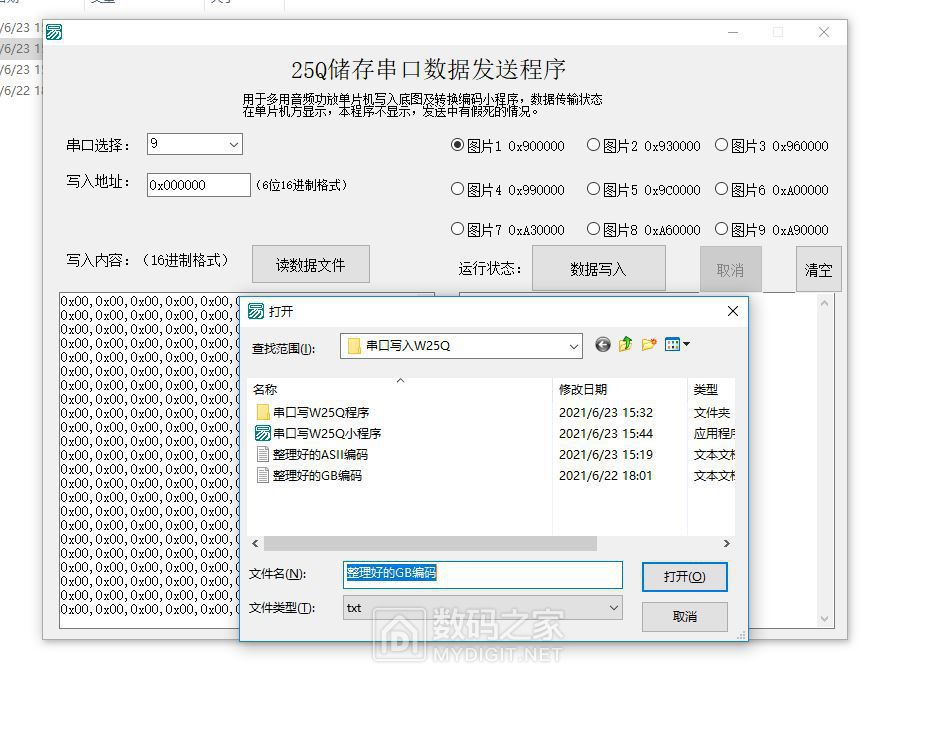Viewport: 939px width, 756px height.
Task: Create a new folder using the new-folder icon
Action: pyautogui.click(x=648, y=344)
